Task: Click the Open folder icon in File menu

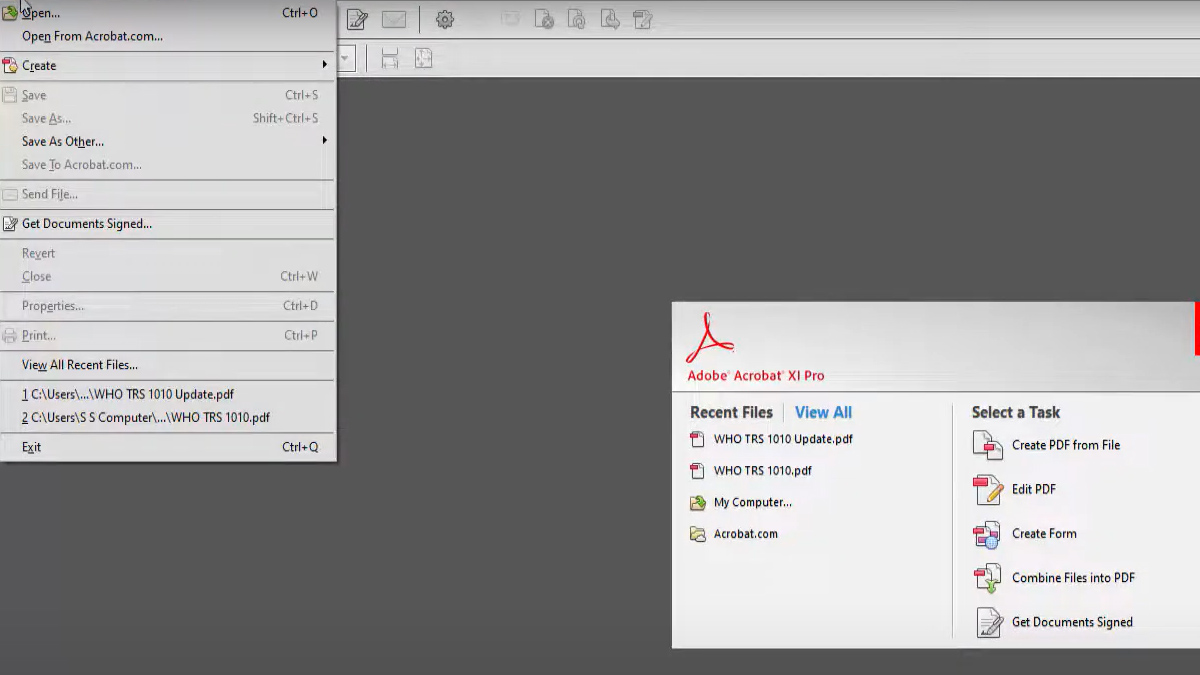Action: 10,13
